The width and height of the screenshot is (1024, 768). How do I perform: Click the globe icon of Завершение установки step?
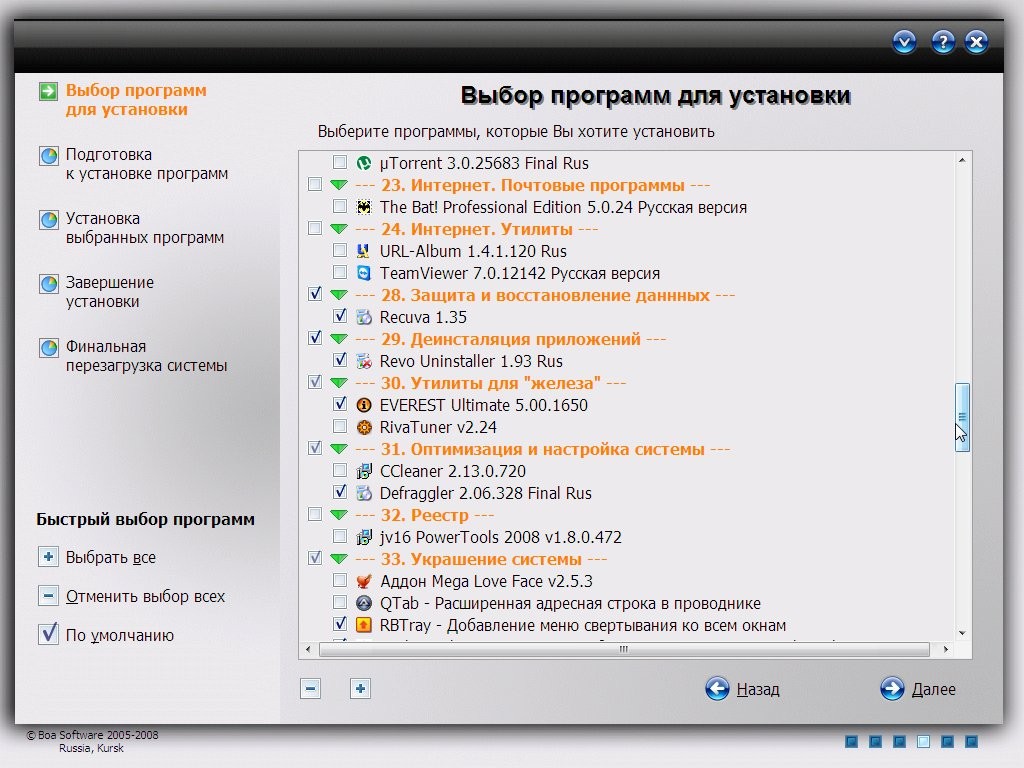(x=49, y=283)
